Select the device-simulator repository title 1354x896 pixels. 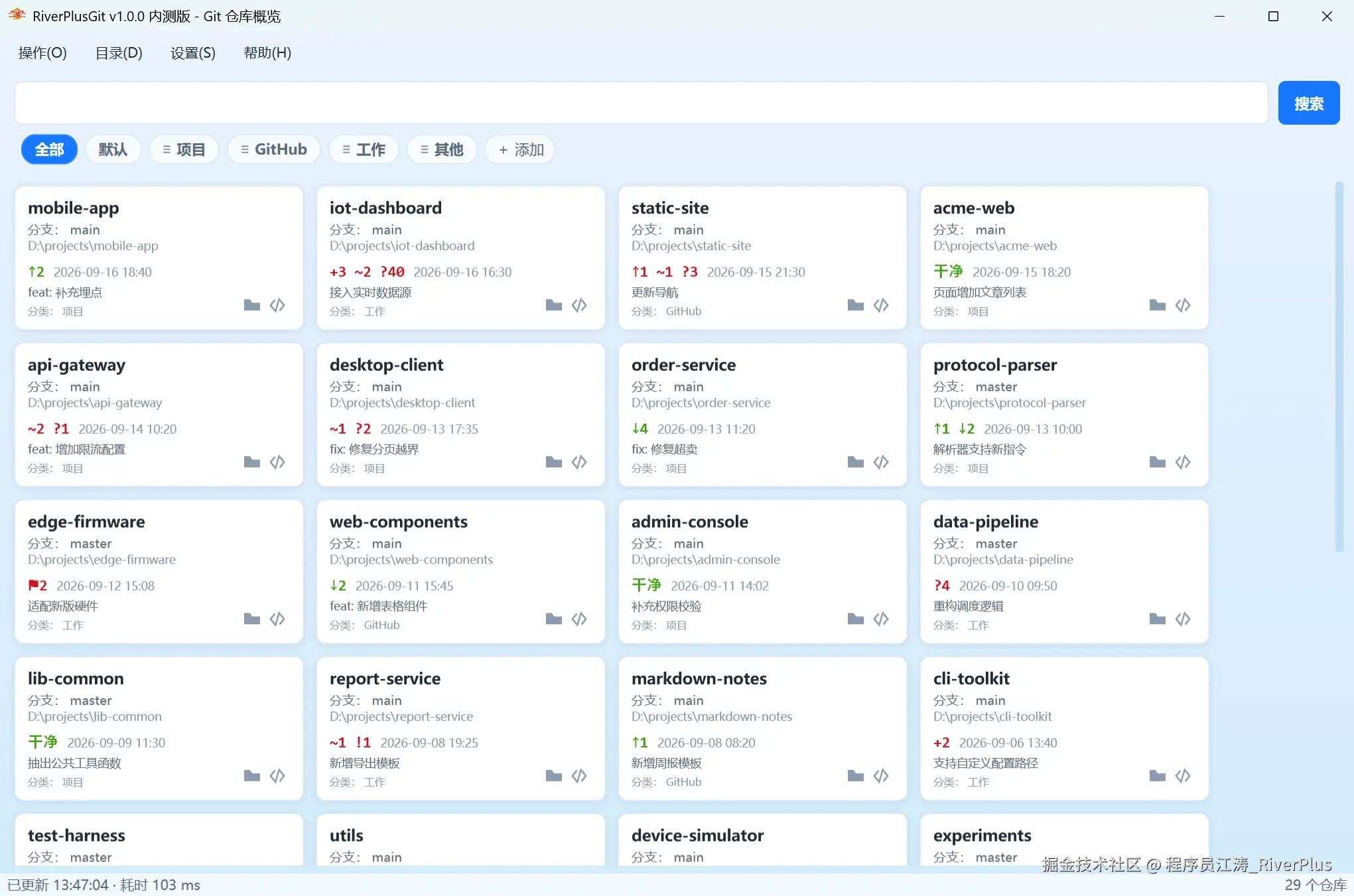(697, 836)
